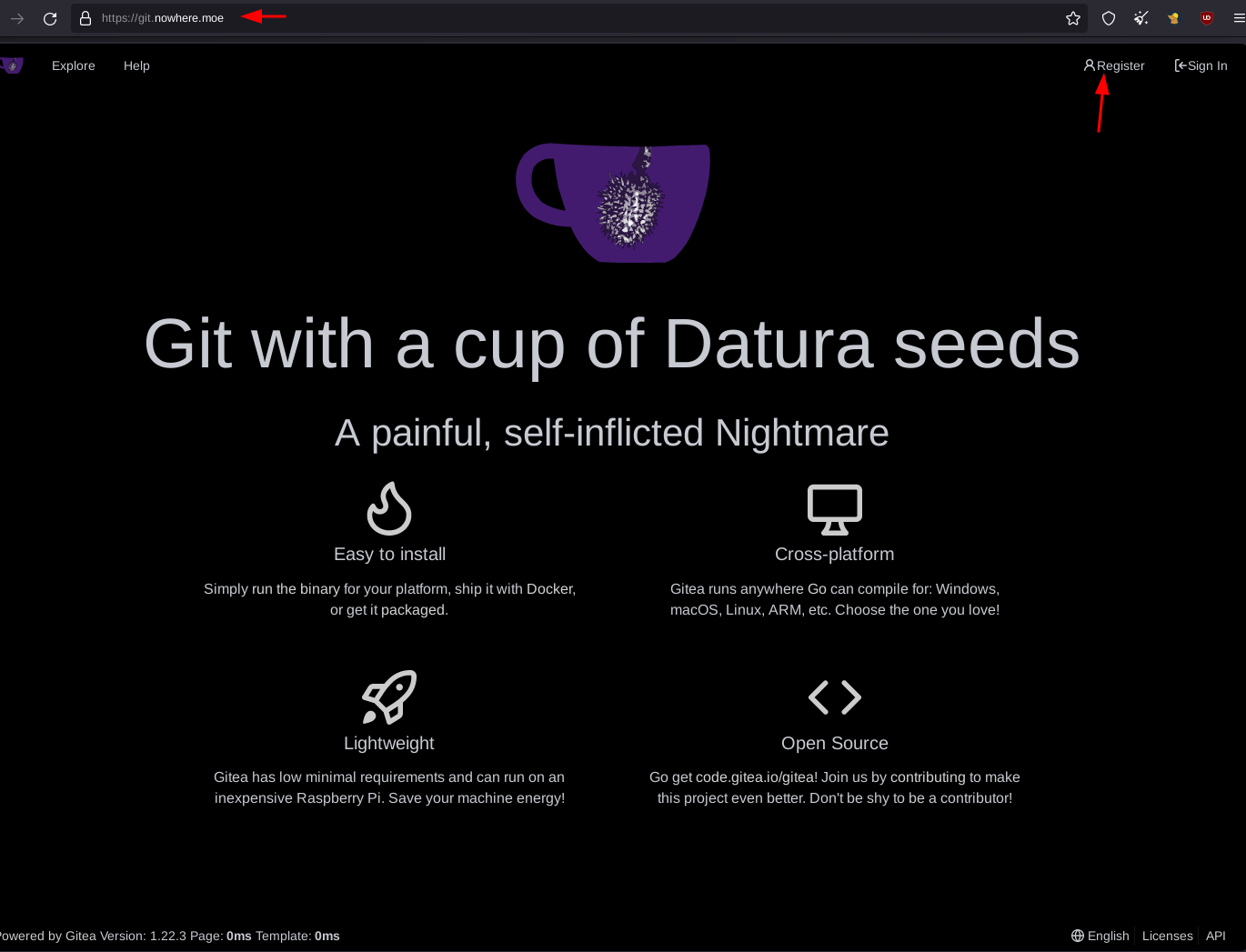Image resolution: width=1246 pixels, height=952 pixels.
Task: Click the globe icon next to English
Action: [1078, 936]
